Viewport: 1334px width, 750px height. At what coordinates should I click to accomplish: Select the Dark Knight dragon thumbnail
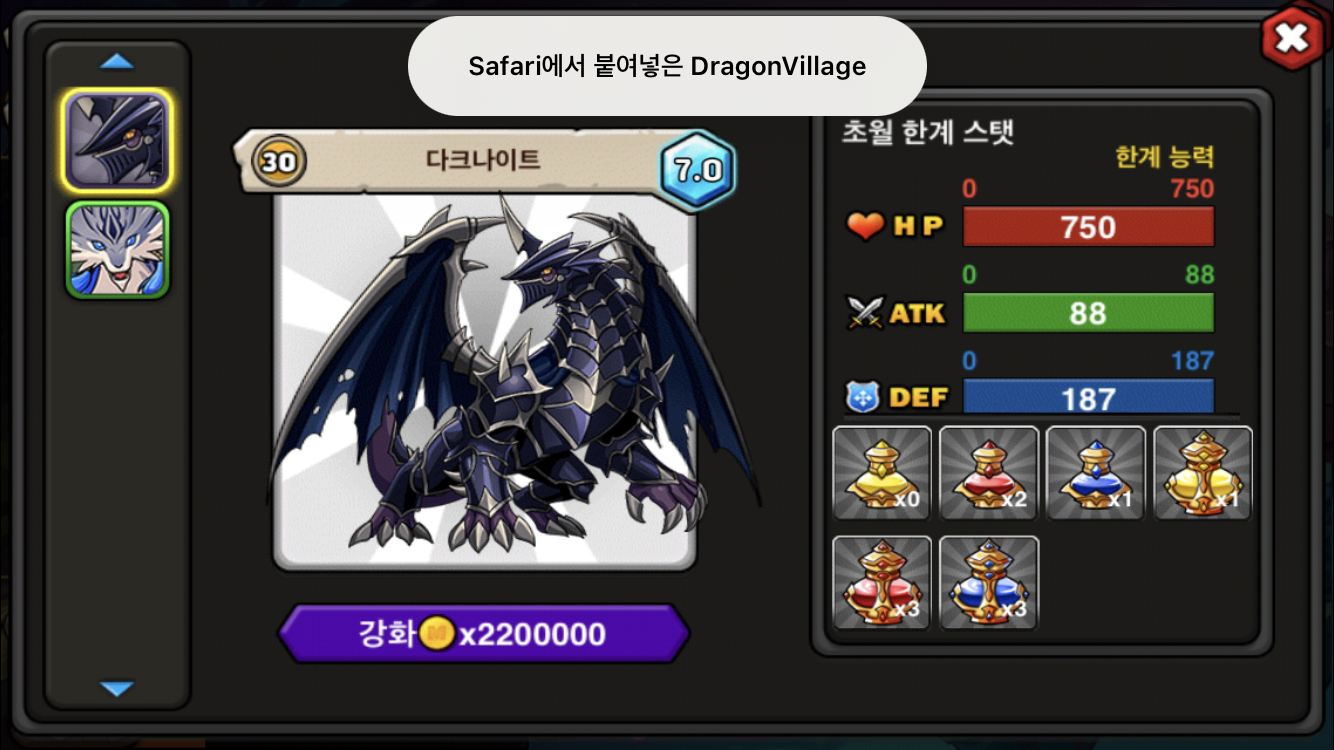117,141
